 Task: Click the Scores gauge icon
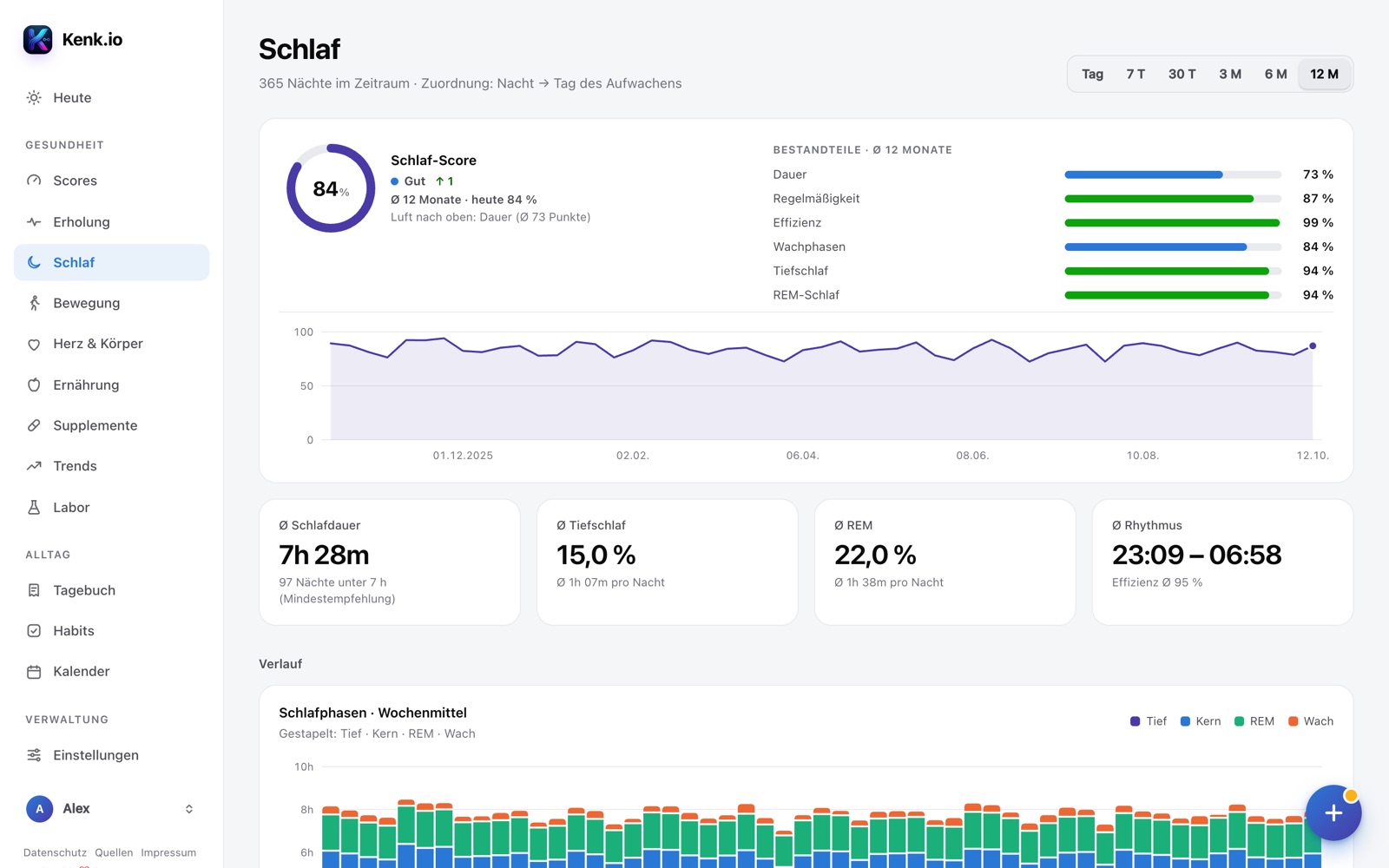pos(34,181)
